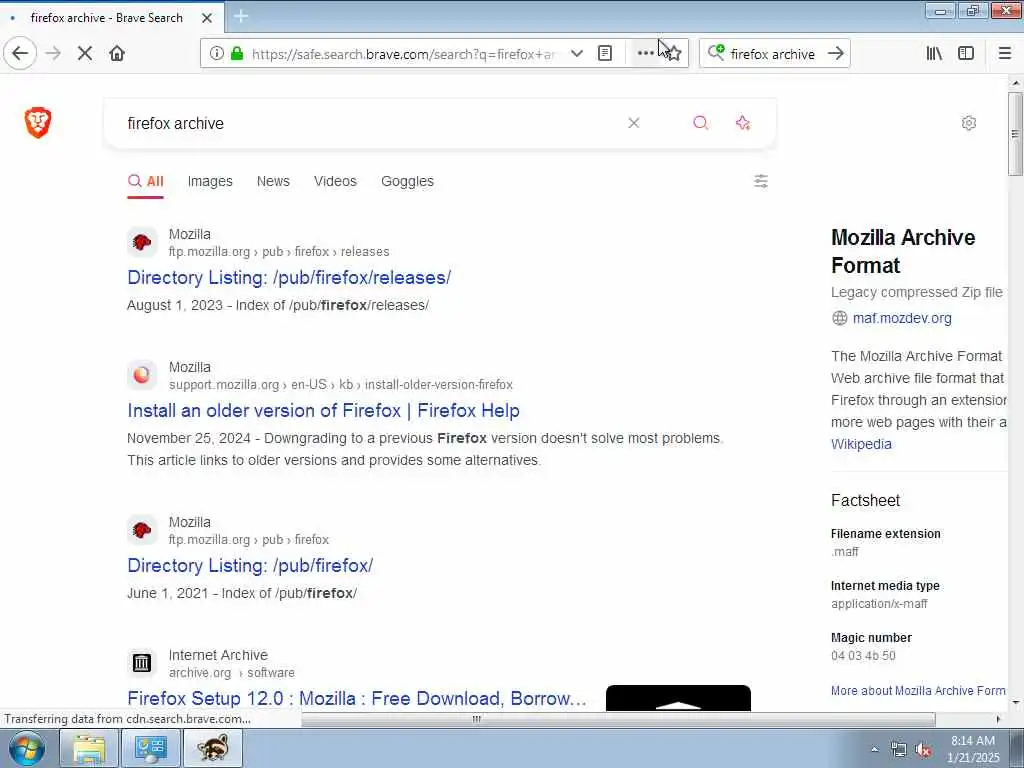Show hidden system tray icons
The width and height of the screenshot is (1024, 768).
(x=874, y=750)
